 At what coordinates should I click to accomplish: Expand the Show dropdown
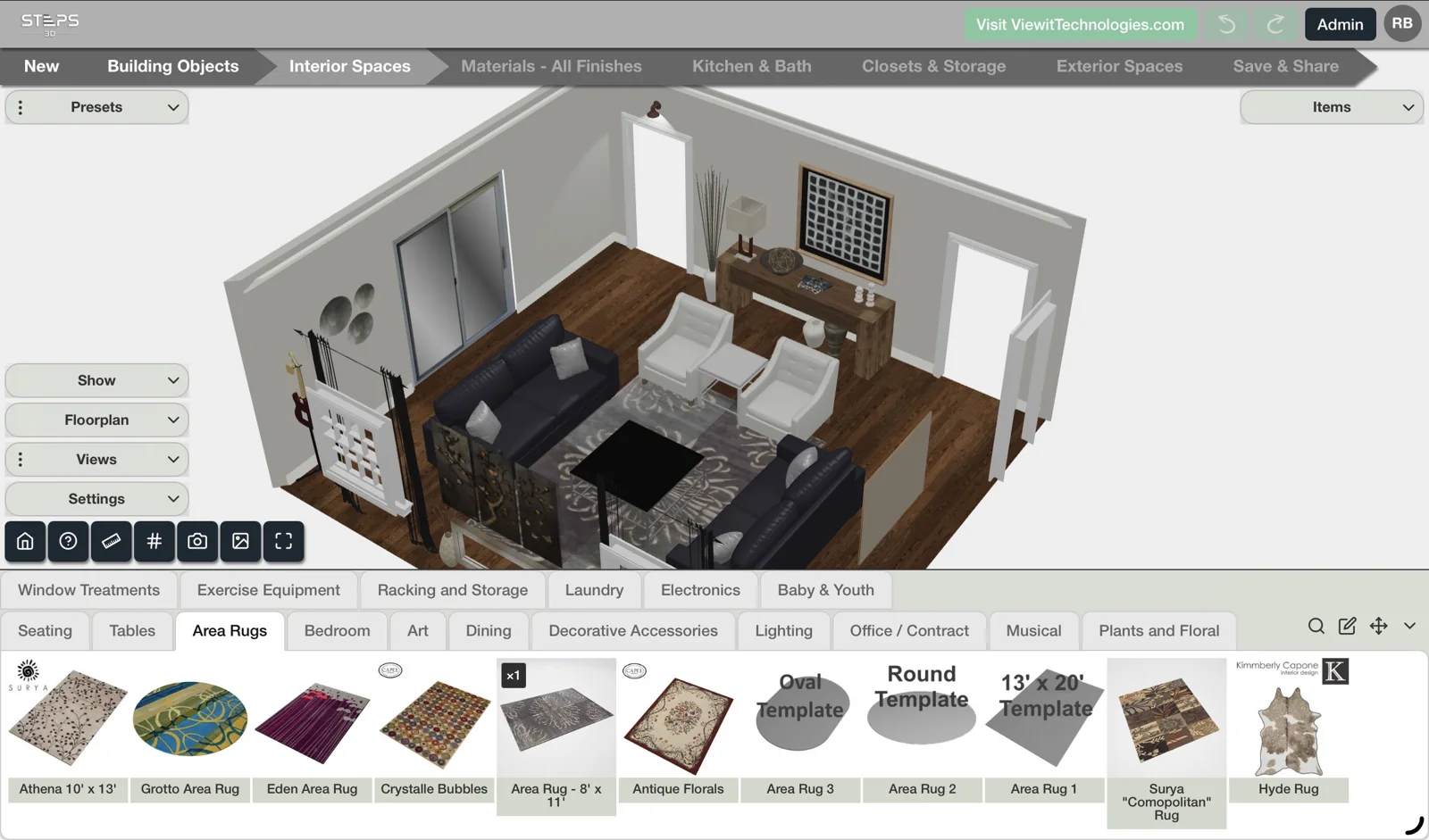pyautogui.click(x=96, y=380)
